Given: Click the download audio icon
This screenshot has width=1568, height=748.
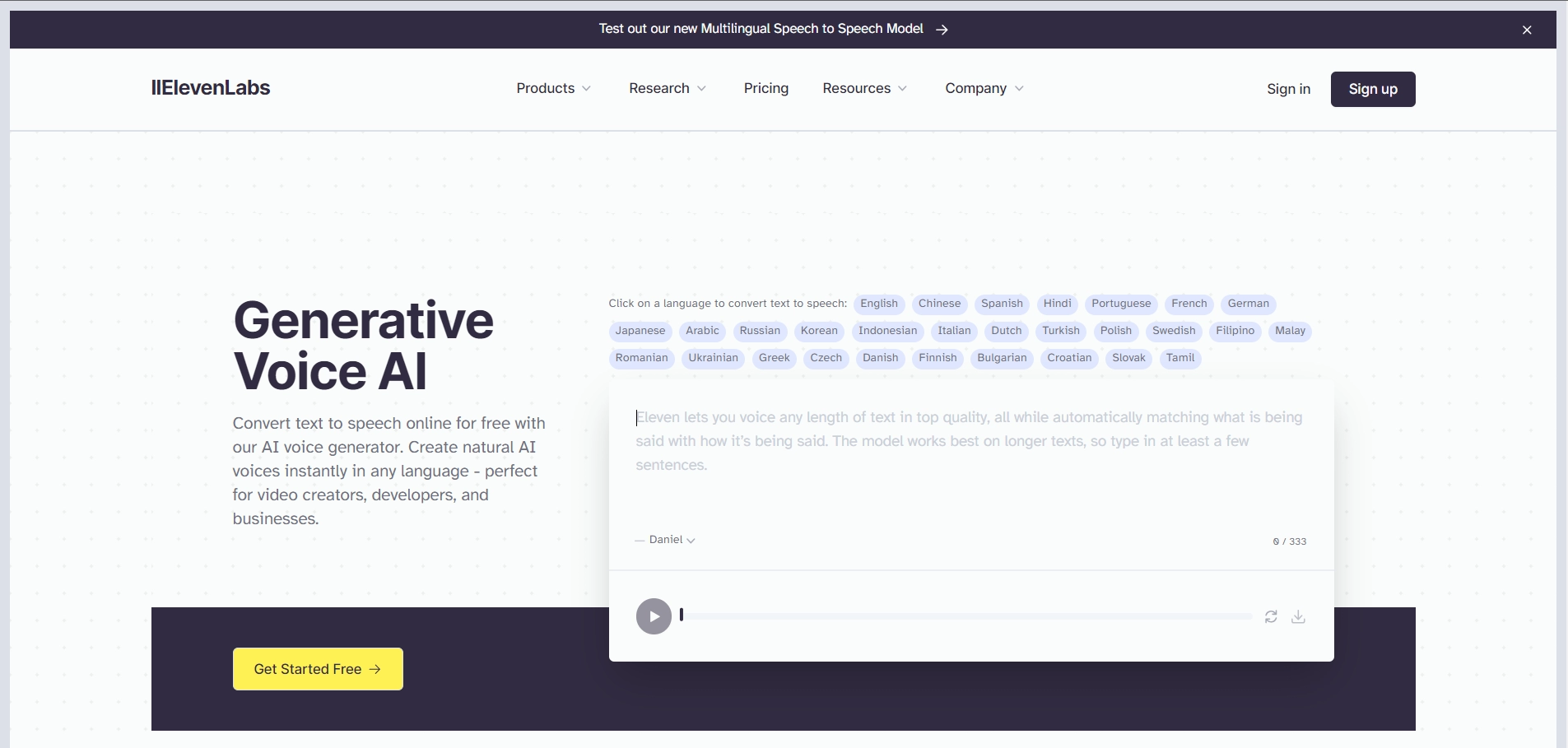Looking at the screenshot, I should 1298,616.
